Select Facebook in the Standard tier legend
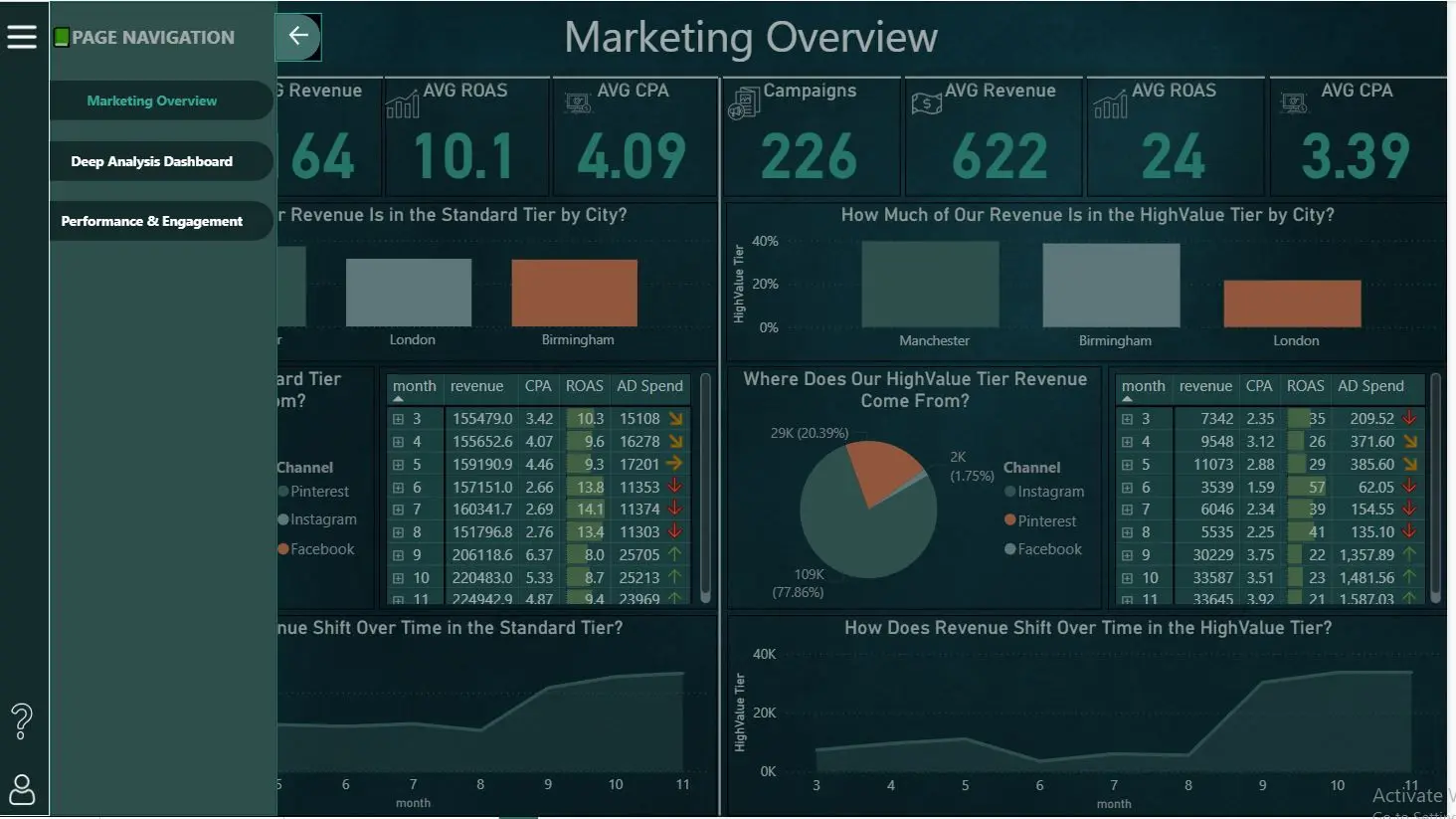Image resolution: width=1456 pixels, height=819 pixels. click(316, 549)
